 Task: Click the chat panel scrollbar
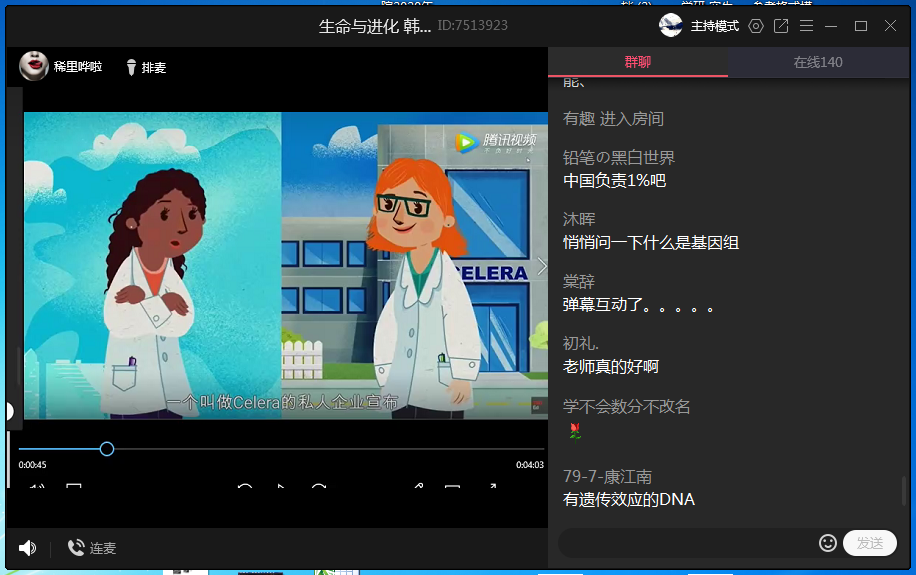coord(904,490)
